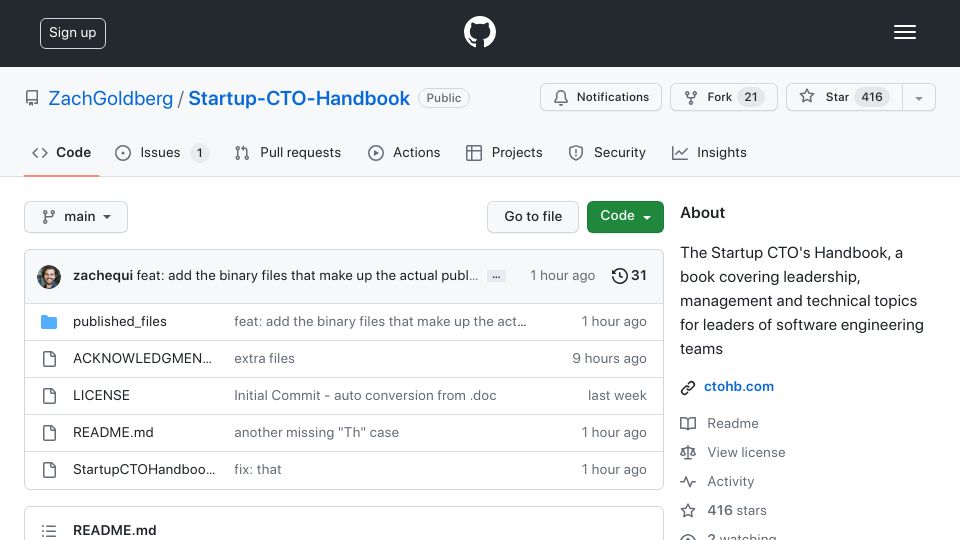Open the published_files folder
The image size is (960, 540).
[120, 321]
